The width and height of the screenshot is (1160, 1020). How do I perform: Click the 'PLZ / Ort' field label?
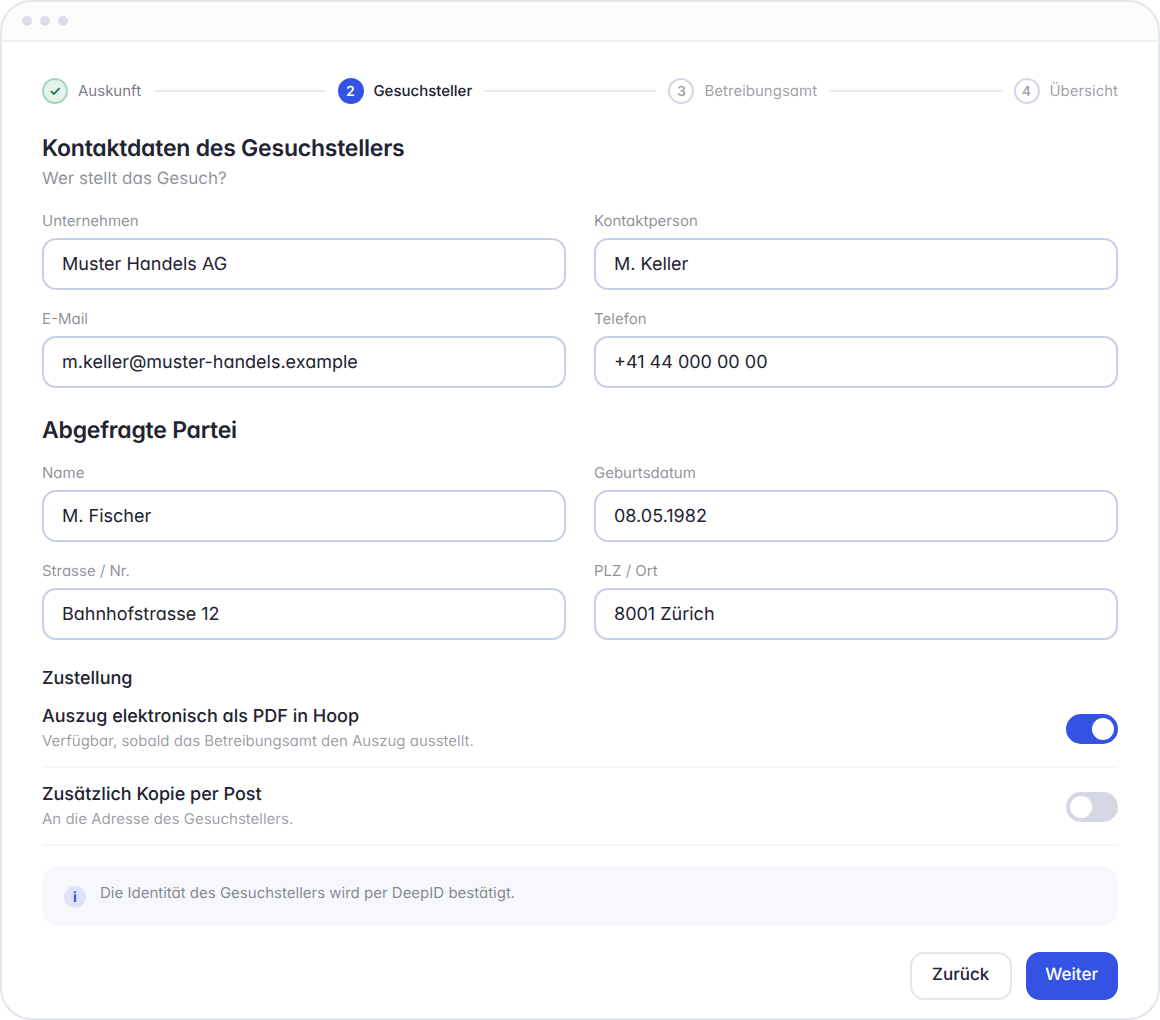click(x=626, y=571)
